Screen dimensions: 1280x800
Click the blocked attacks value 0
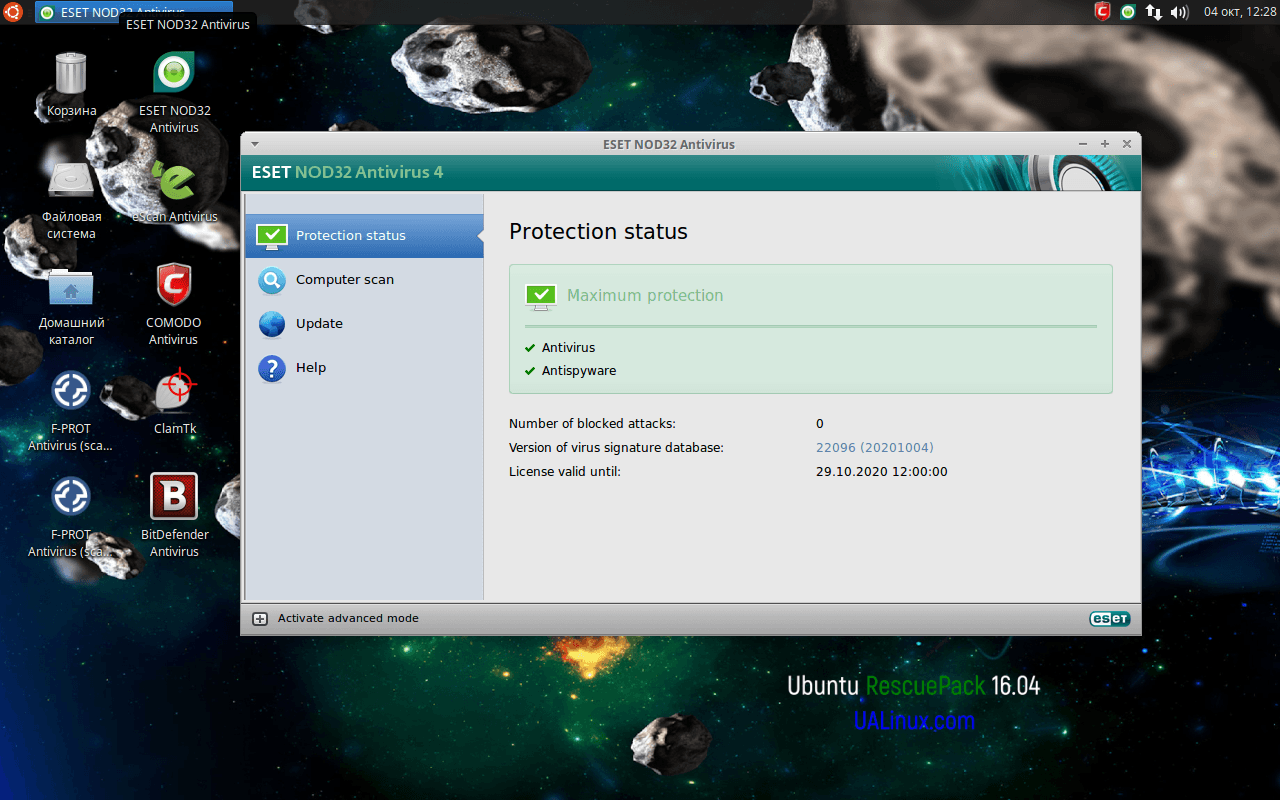click(820, 424)
